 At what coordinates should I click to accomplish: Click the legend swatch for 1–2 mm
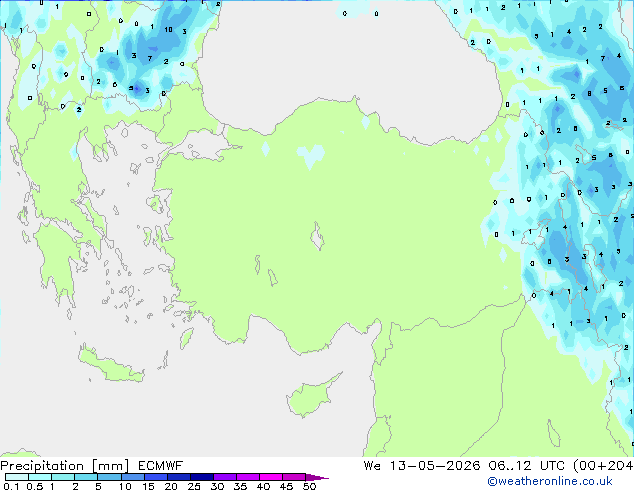63,477
